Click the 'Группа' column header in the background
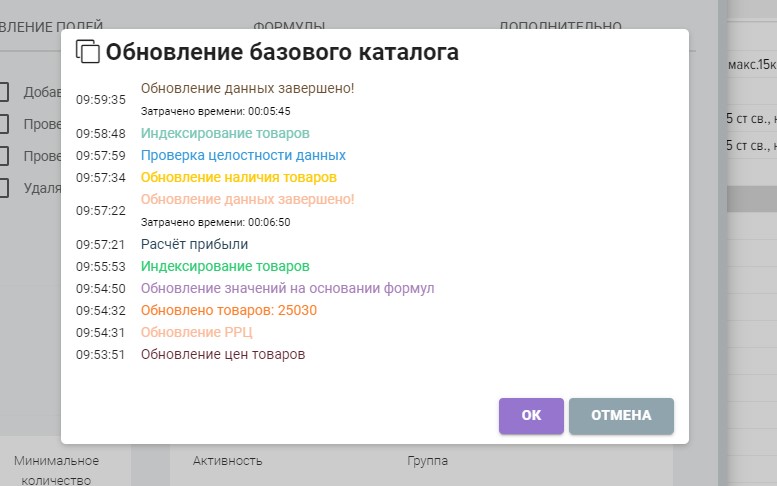 click(x=427, y=461)
